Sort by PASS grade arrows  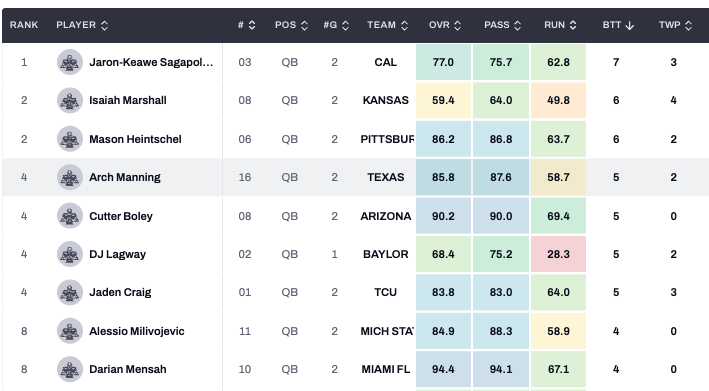pyautogui.click(x=517, y=25)
